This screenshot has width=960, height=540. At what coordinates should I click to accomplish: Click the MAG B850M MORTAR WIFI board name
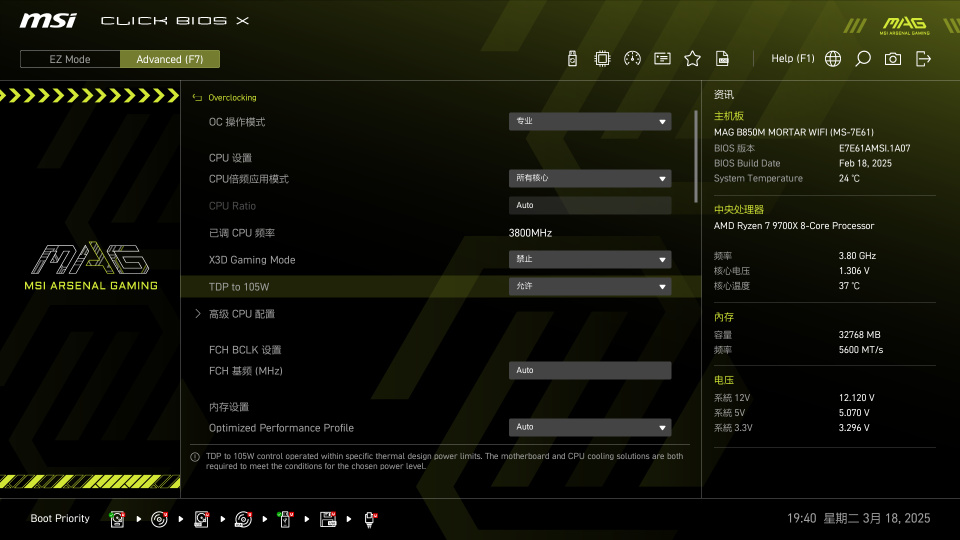tap(793, 132)
